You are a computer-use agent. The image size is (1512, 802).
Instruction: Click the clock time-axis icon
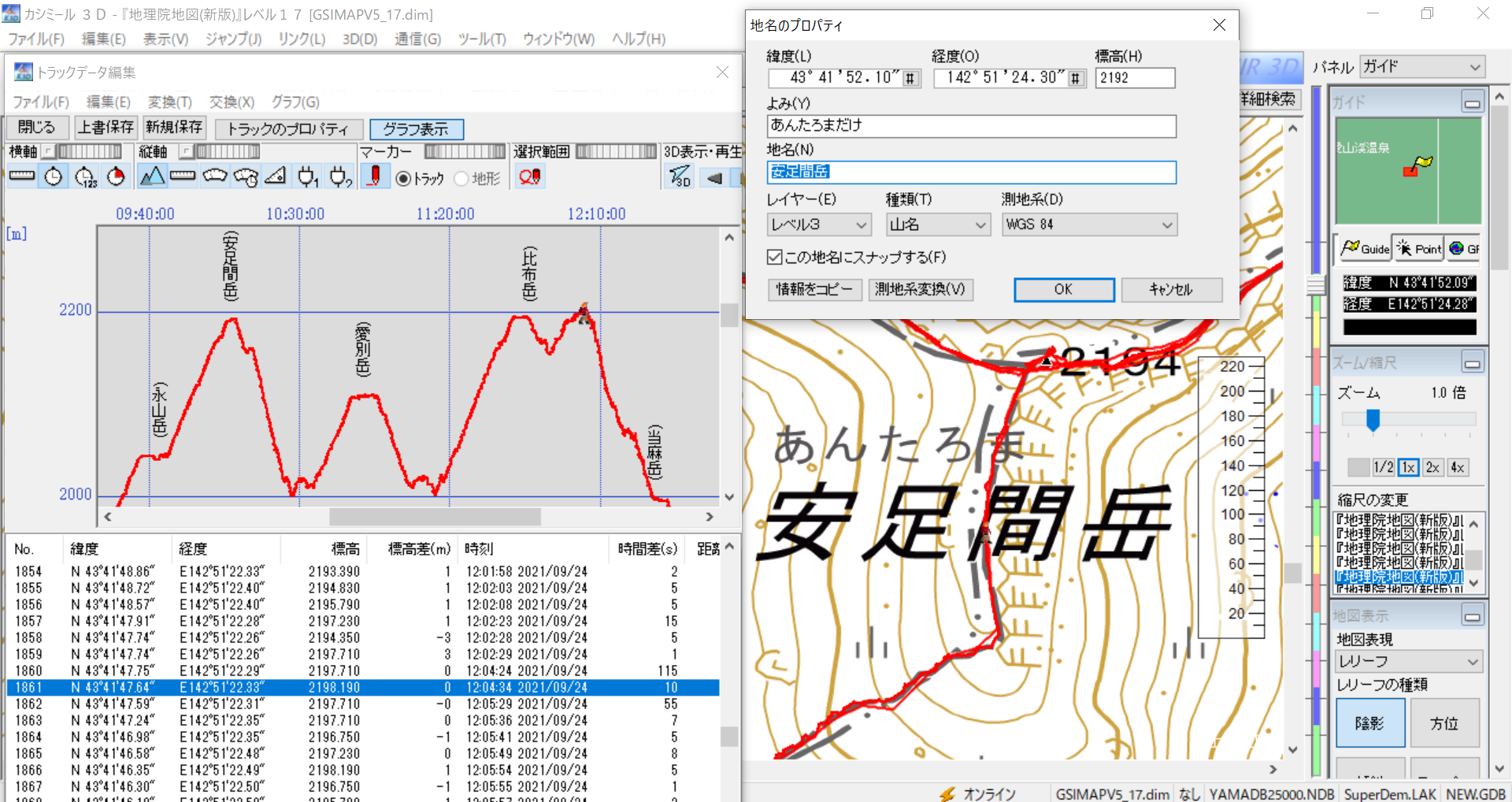tap(54, 176)
